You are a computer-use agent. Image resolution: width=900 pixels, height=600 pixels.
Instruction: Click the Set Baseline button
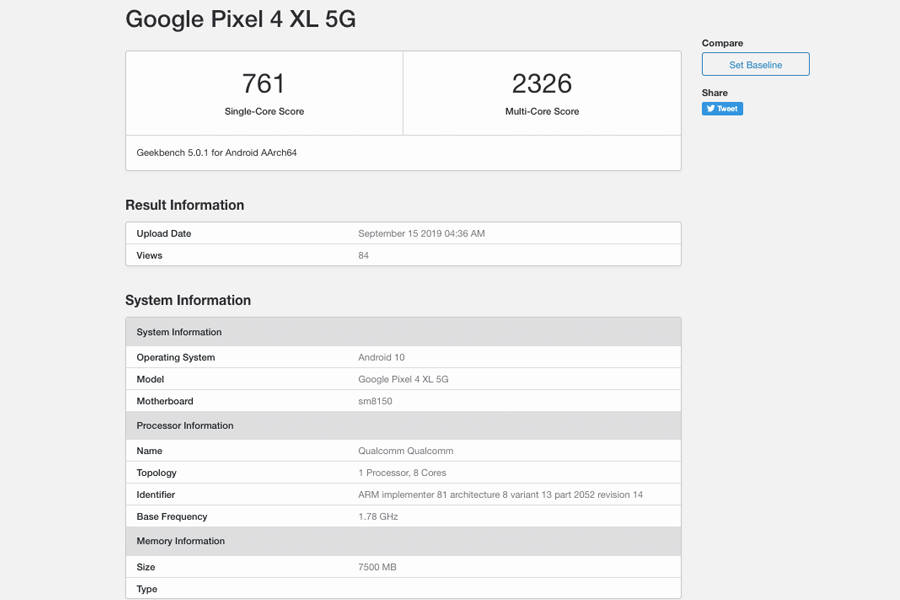coord(755,64)
